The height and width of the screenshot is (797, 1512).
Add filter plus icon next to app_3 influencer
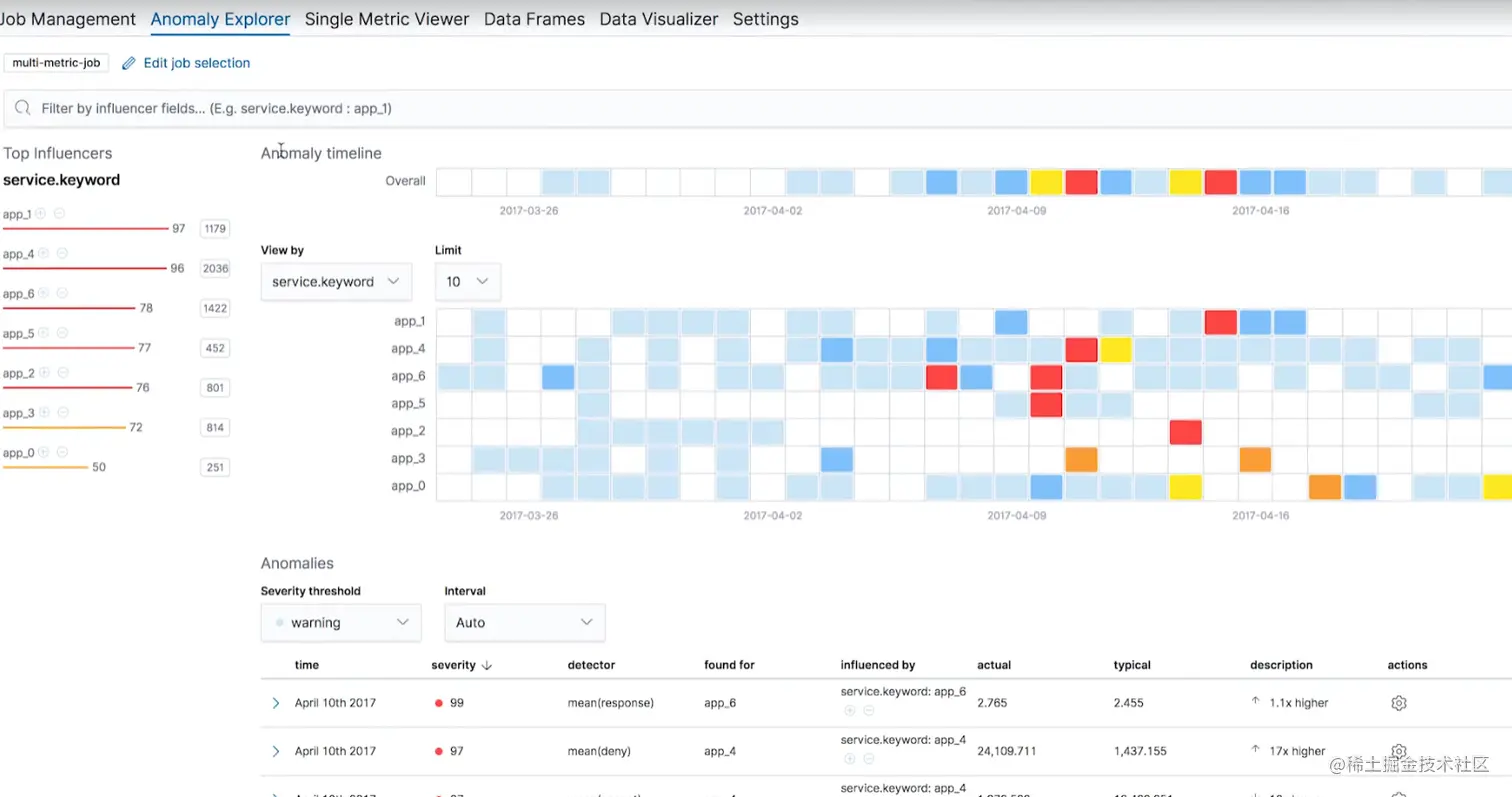coord(44,412)
